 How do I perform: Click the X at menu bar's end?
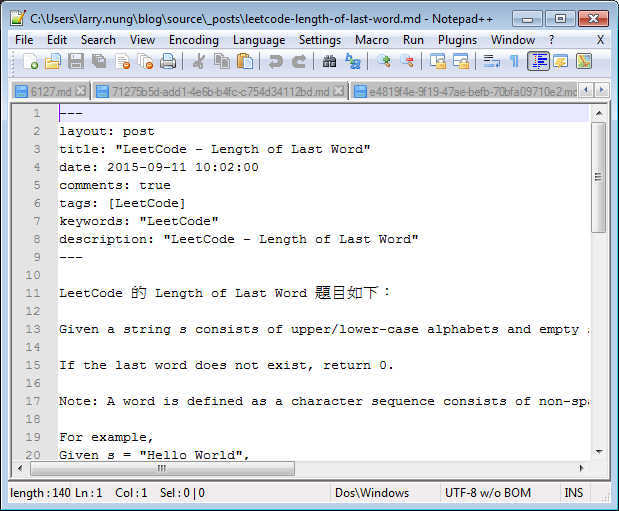pyautogui.click(x=600, y=40)
